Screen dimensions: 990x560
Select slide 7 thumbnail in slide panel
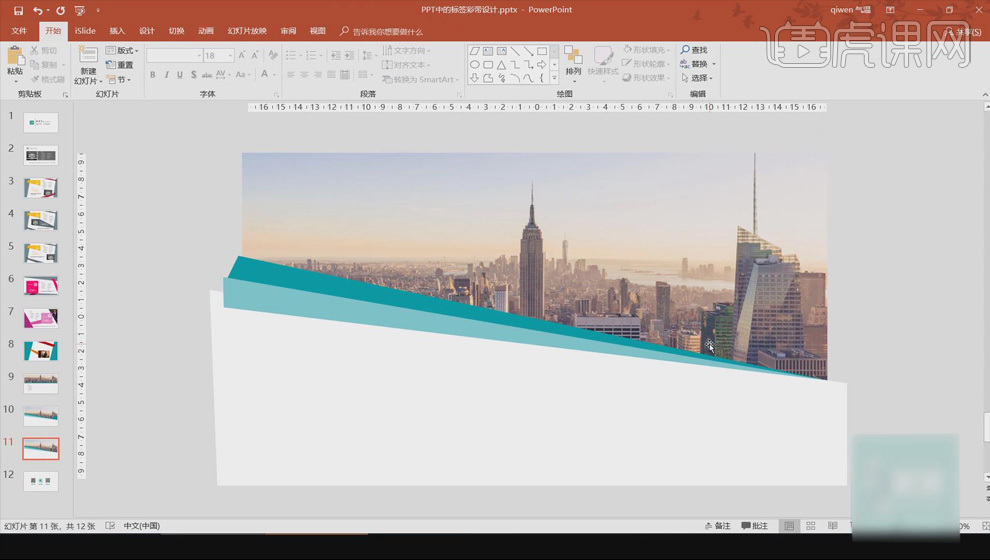pyautogui.click(x=41, y=318)
